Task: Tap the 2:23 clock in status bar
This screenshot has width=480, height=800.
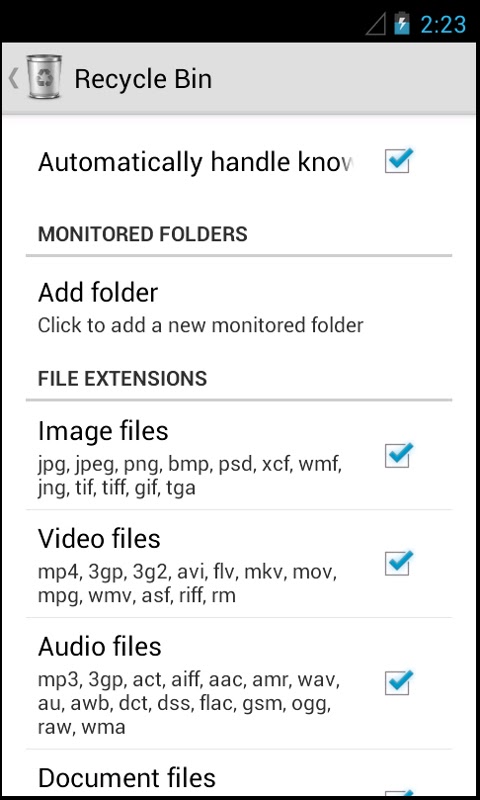Action: pyautogui.click(x=443, y=24)
